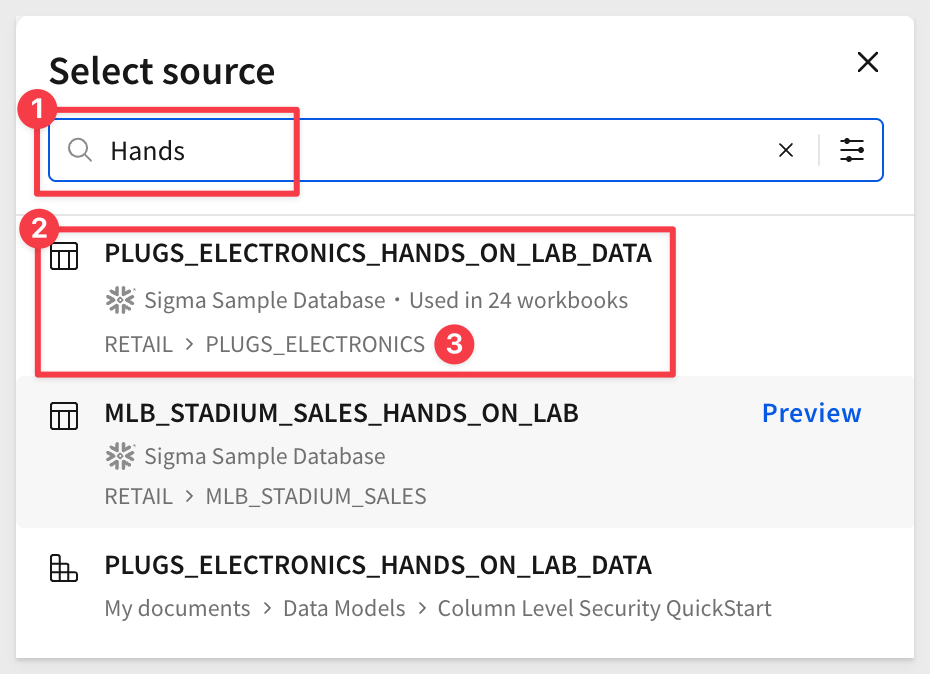The height and width of the screenshot is (674, 930).
Task: Click Data Models breadcrumb segment
Action: pos(344,608)
